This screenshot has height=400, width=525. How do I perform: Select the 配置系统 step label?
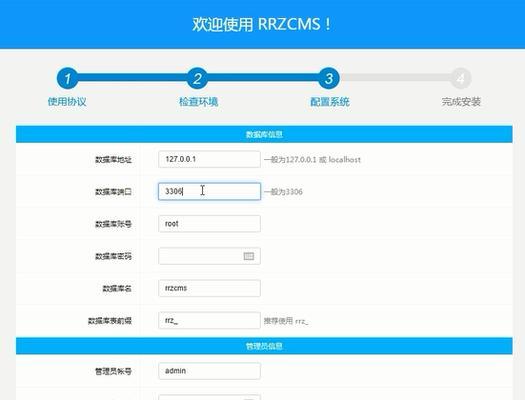point(330,101)
